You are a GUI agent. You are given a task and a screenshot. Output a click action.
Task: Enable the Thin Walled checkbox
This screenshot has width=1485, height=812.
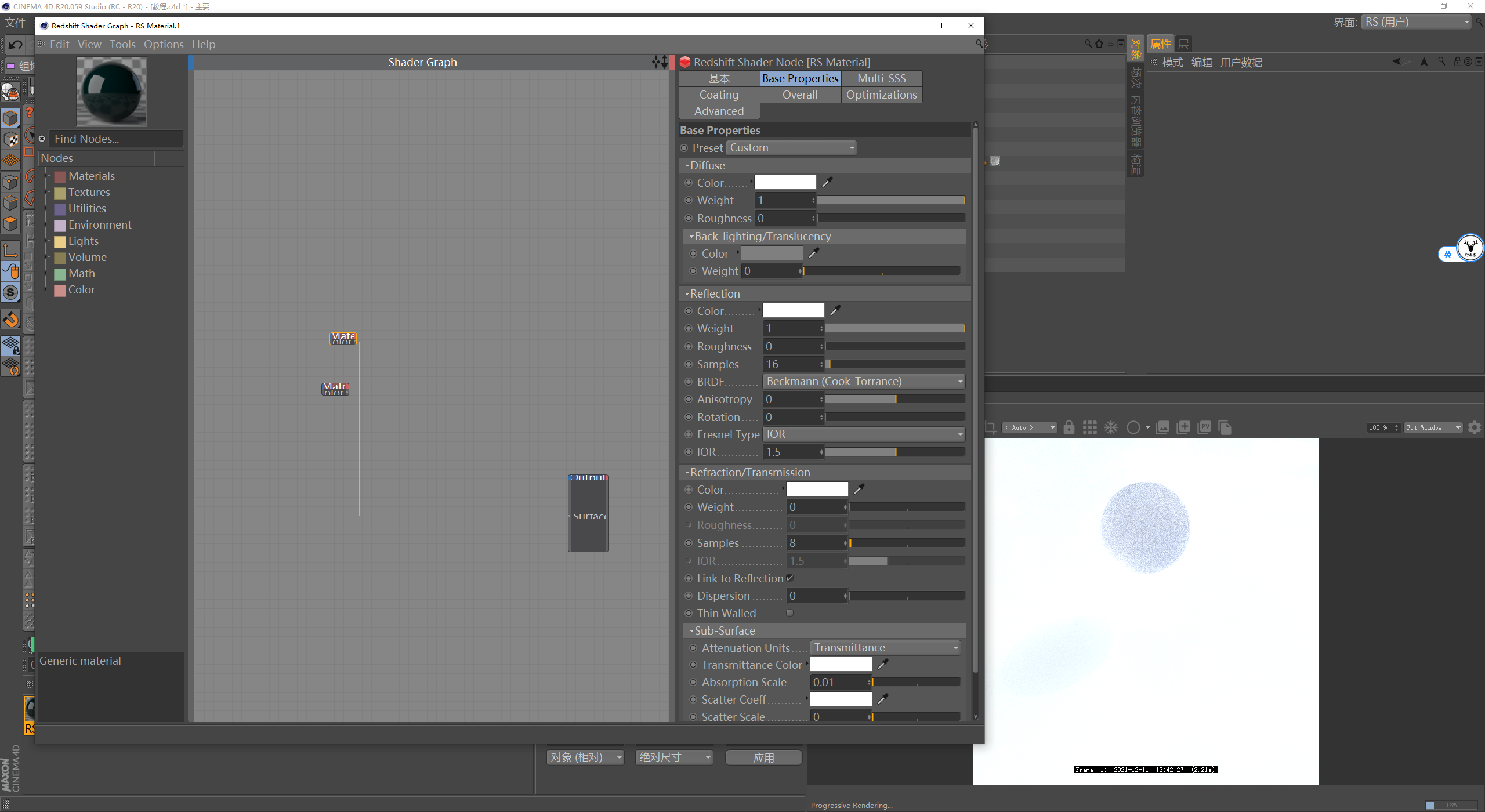pos(789,612)
